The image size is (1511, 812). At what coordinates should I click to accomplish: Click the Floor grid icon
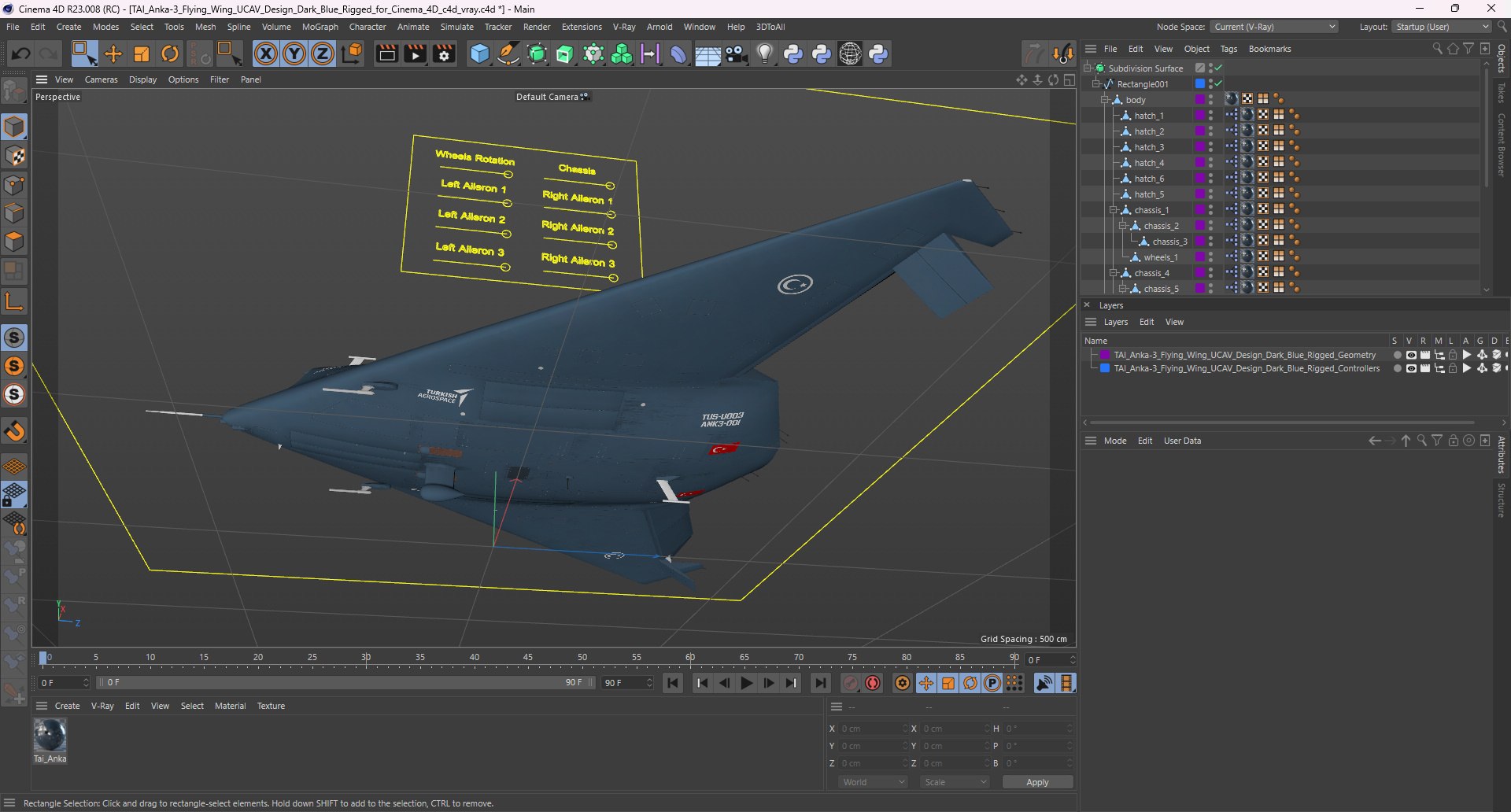[707, 54]
